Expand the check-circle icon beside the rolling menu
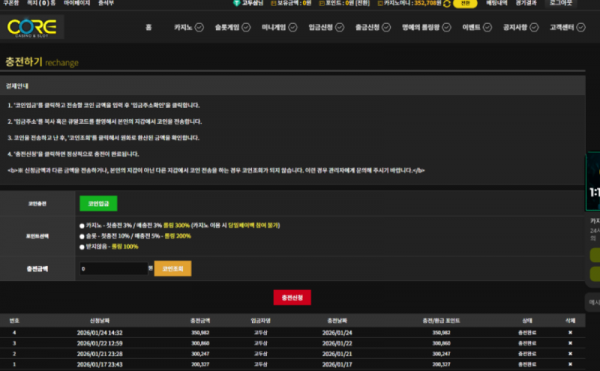The height and width of the screenshot is (371, 600). pyautogui.click(x=447, y=27)
